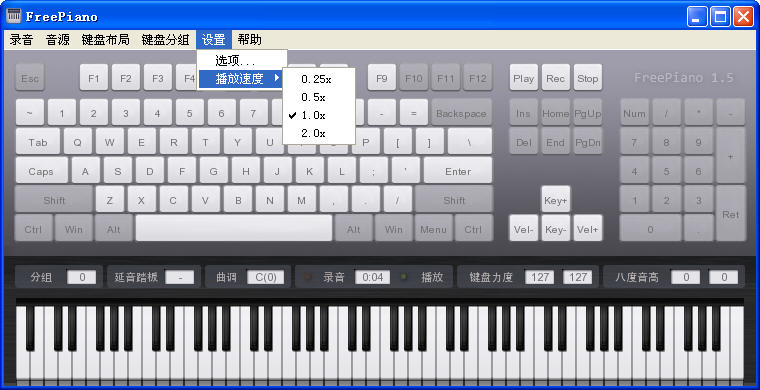Click the second 键盘力度 127 field

coord(578,277)
